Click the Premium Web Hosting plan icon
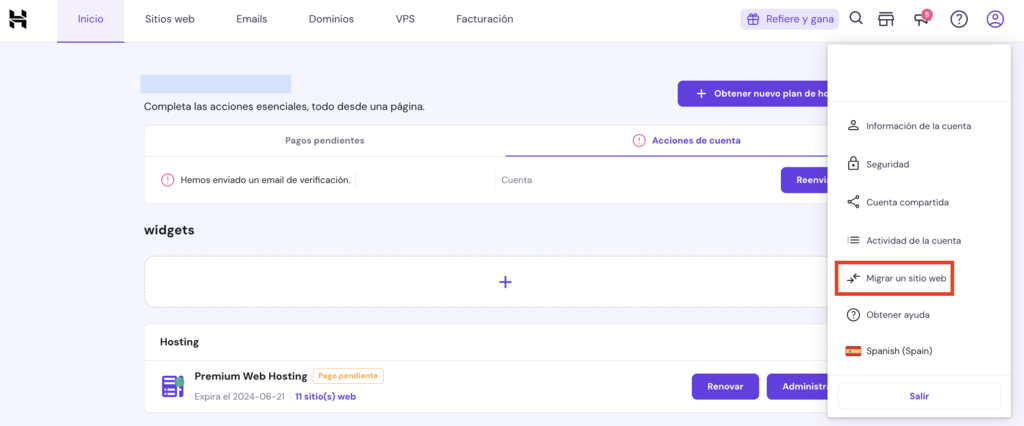 click(173, 386)
